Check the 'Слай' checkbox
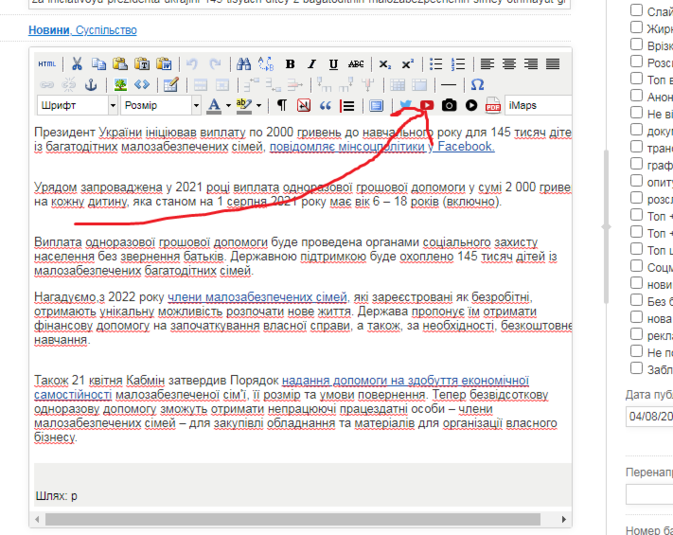 (637, 11)
